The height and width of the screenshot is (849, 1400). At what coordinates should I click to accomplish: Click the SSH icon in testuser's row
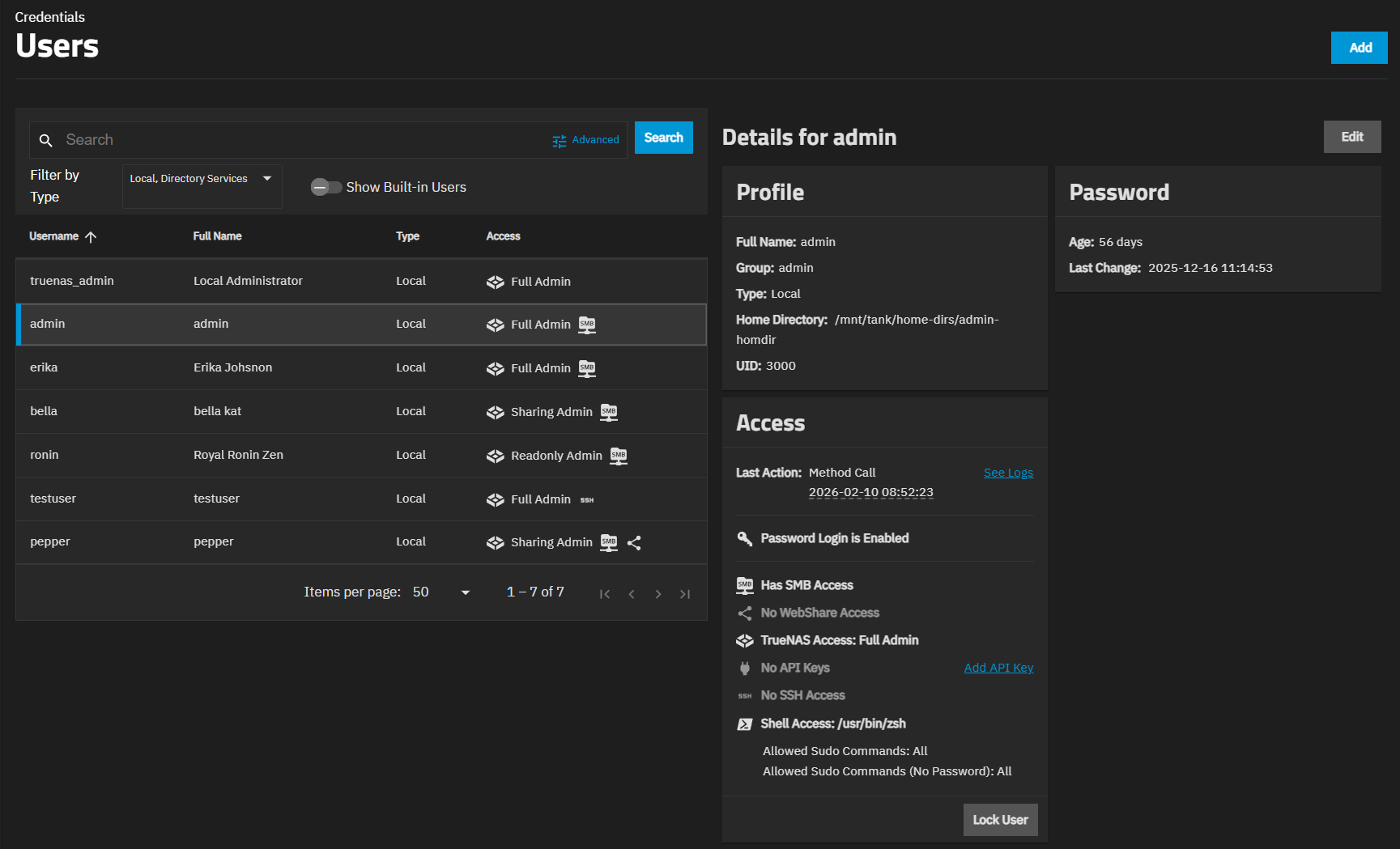point(587,500)
